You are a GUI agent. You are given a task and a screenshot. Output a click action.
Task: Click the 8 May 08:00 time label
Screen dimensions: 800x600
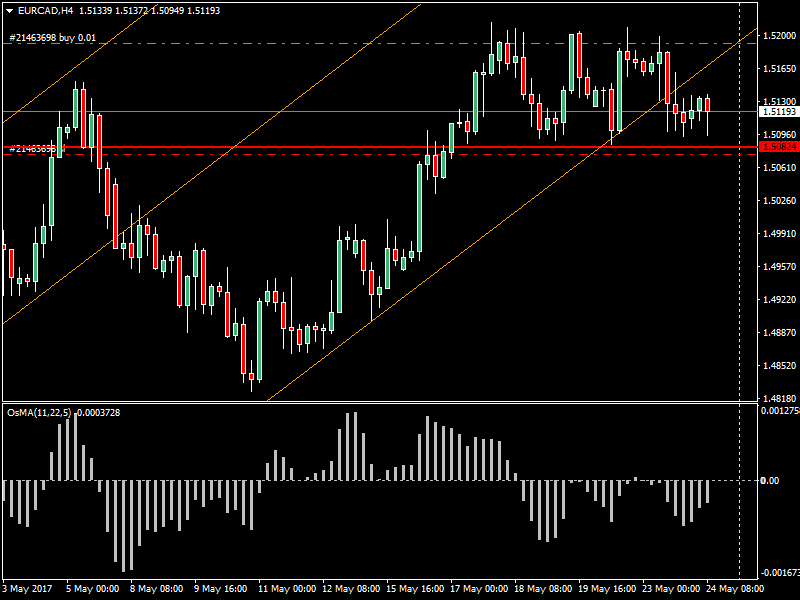(157, 589)
